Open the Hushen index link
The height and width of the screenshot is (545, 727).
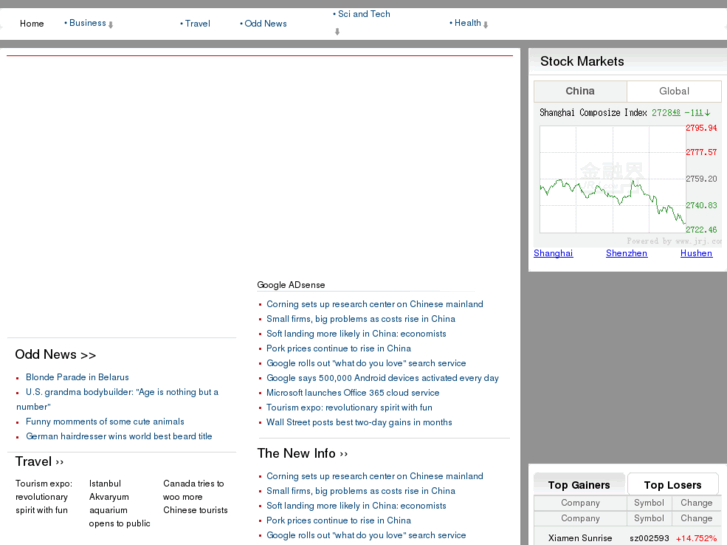click(696, 253)
